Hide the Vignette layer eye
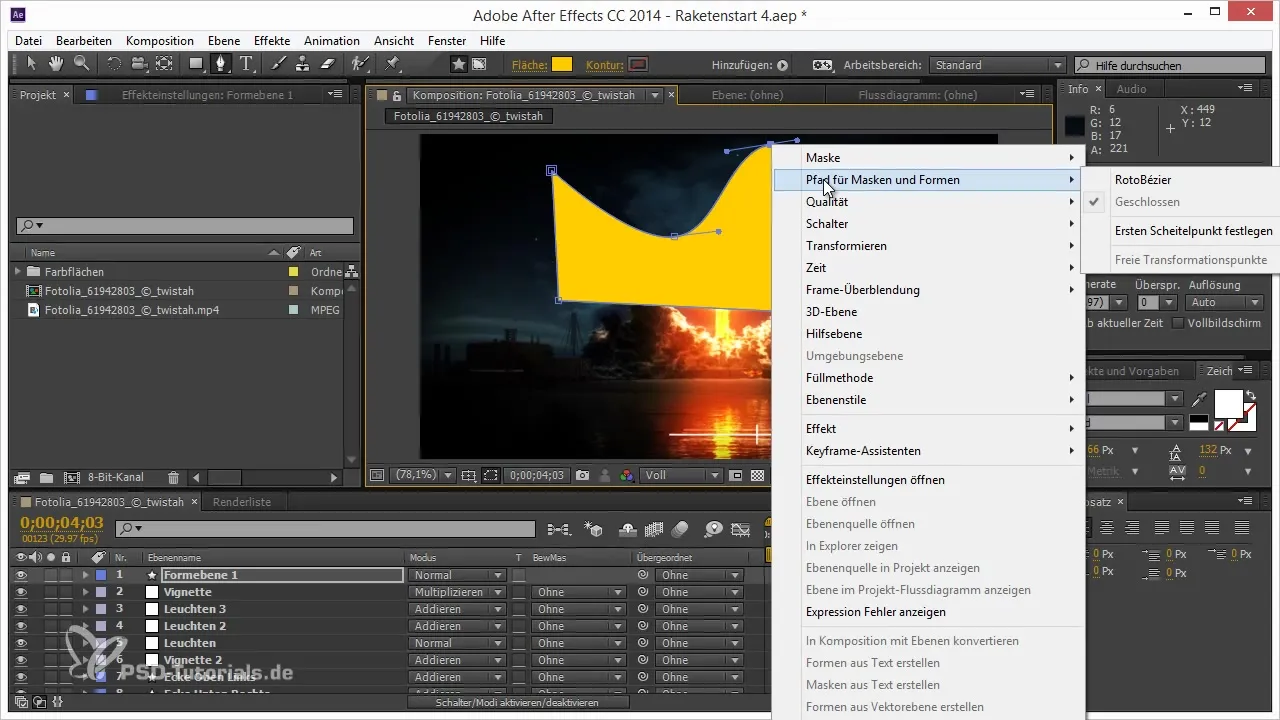The height and width of the screenshot is (720, 1280). [x=21, y=592]
